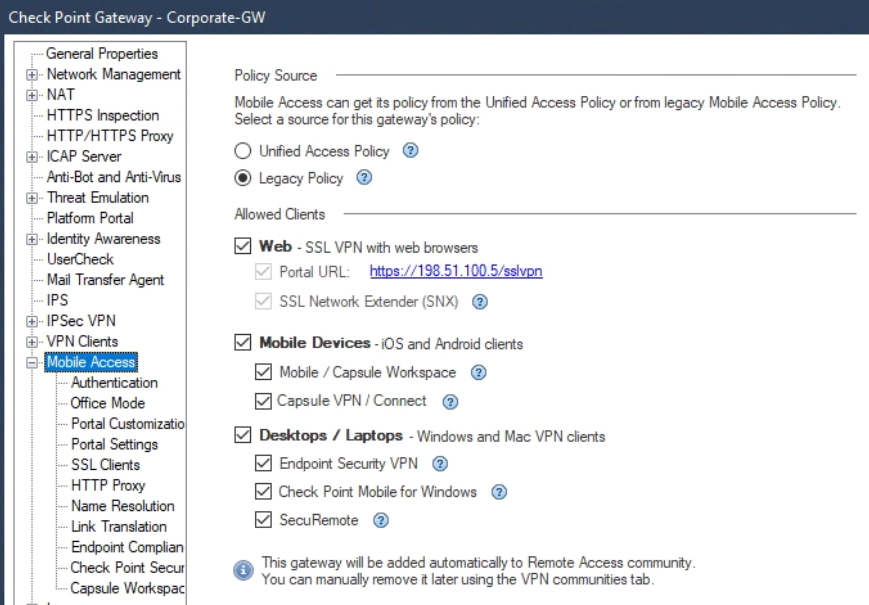This screenshot has height=605, width=869.
Task: Select Link Translation page
Action: (119, 526)
